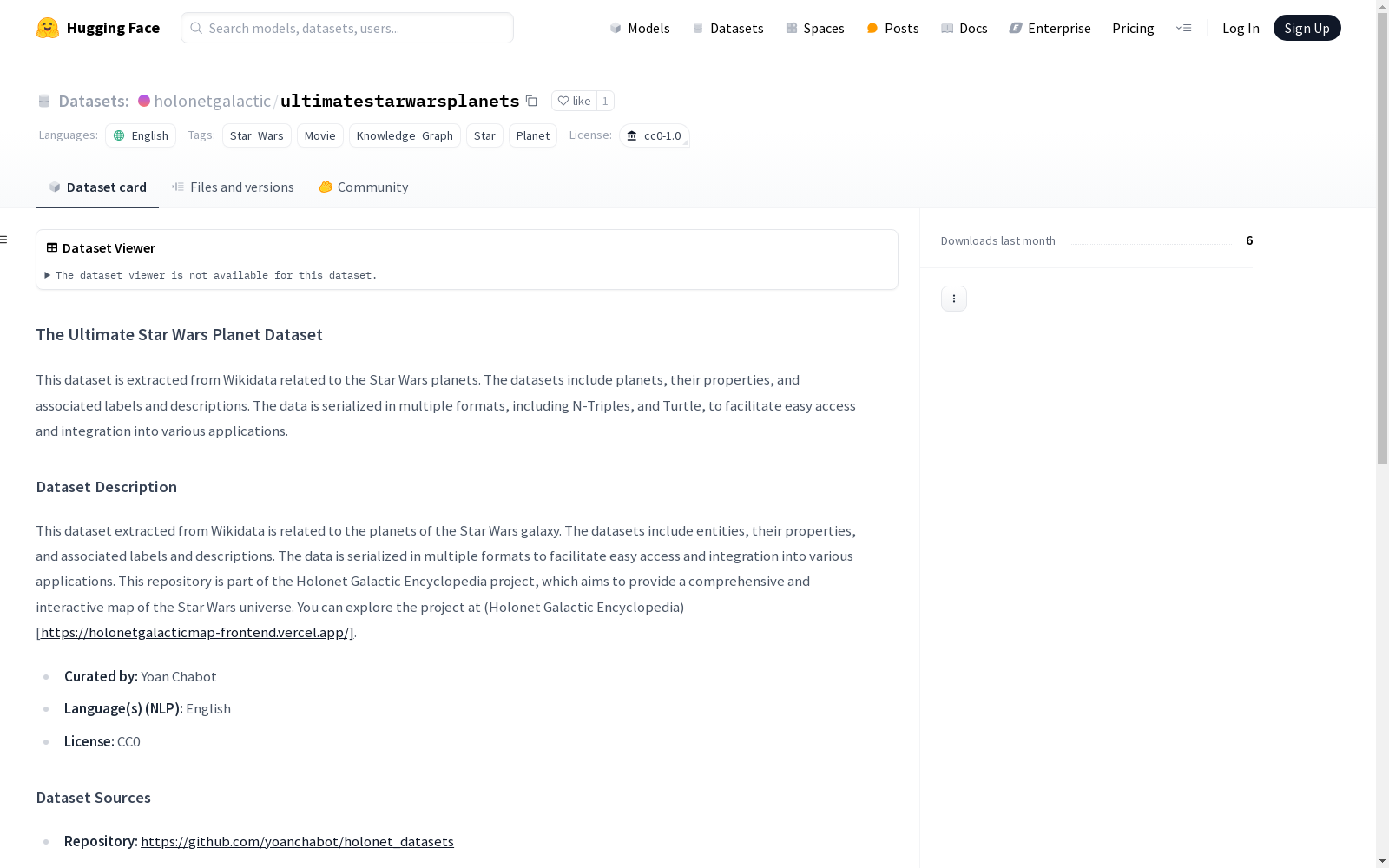This screenshot has width=1389, height=868.
Task: Click the page vertical scrollbar thumb
Action: click(x=1382, y=239)
